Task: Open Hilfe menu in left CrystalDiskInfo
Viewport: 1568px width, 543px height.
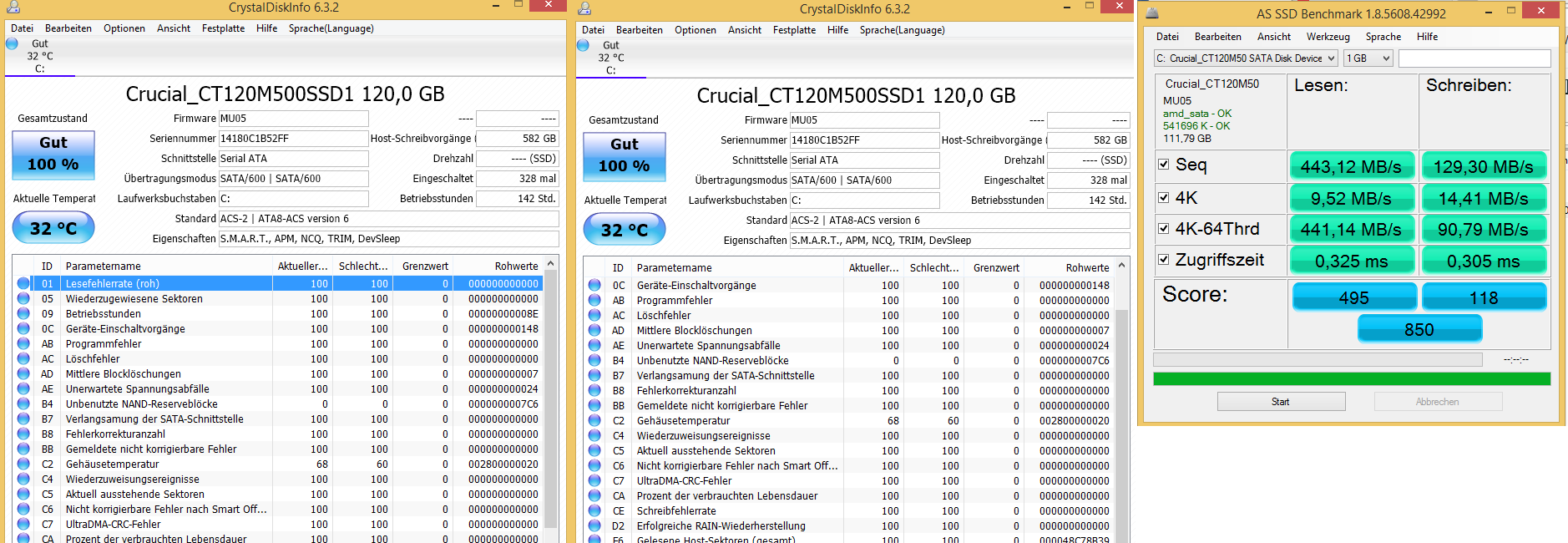Action: (267, 28)
